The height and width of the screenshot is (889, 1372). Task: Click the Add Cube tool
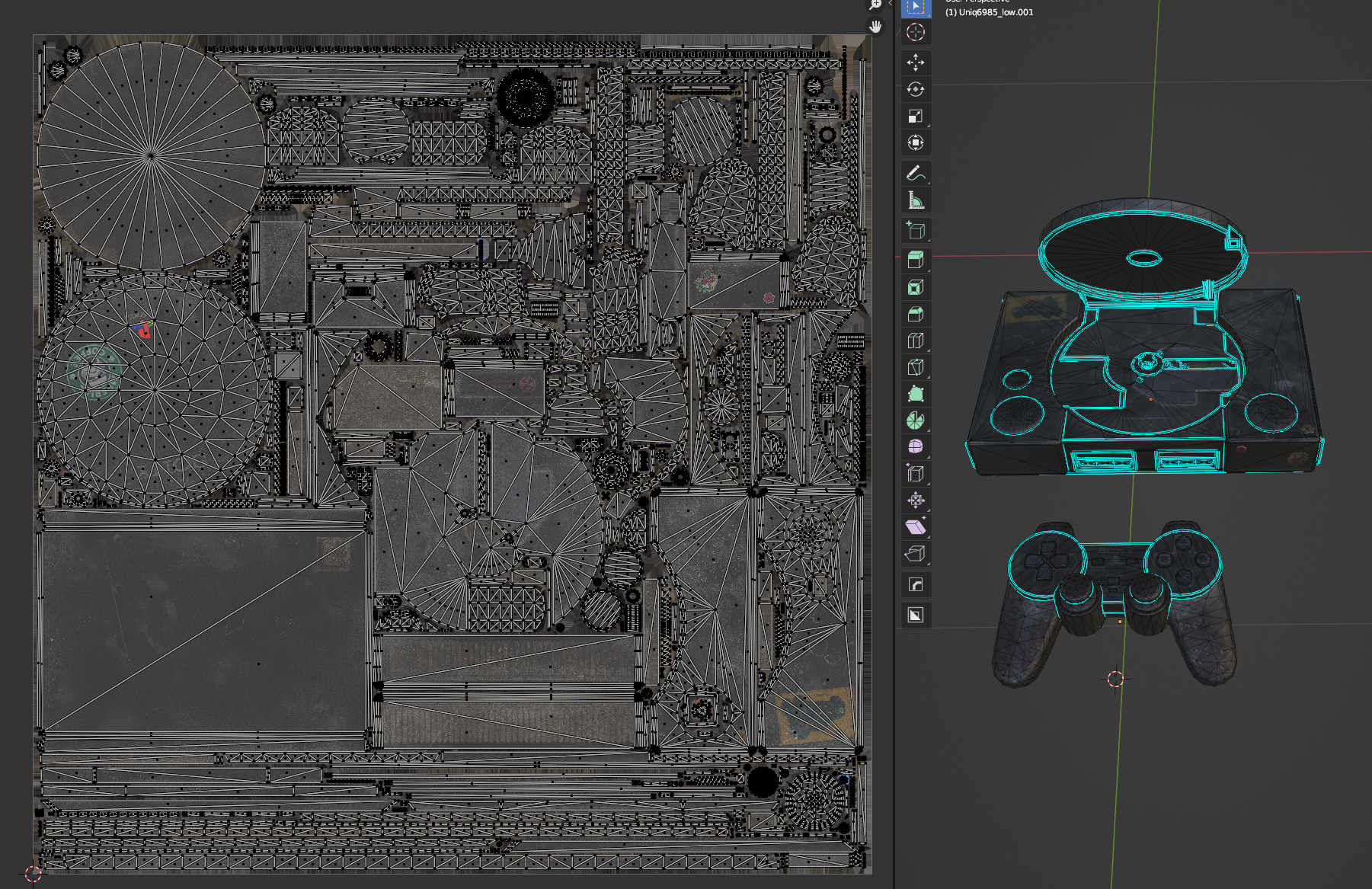point(916,230)
